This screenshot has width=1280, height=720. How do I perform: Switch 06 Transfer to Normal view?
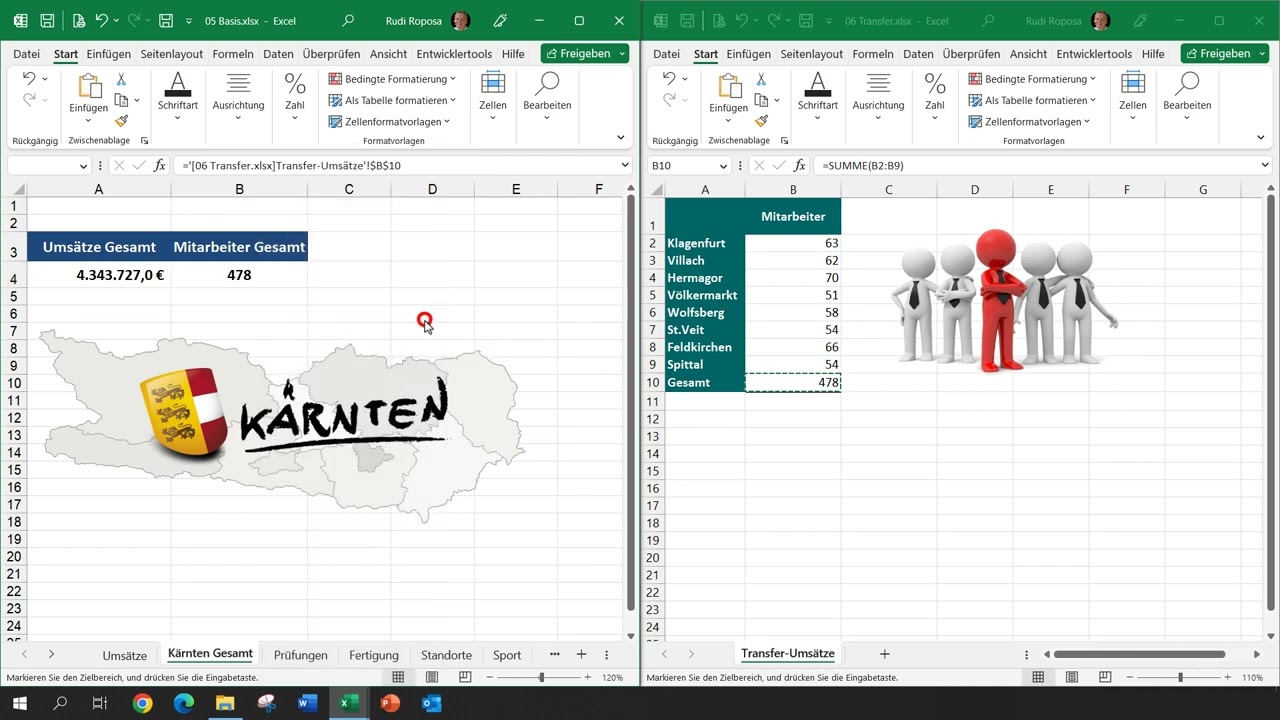tap(1038, 677)
